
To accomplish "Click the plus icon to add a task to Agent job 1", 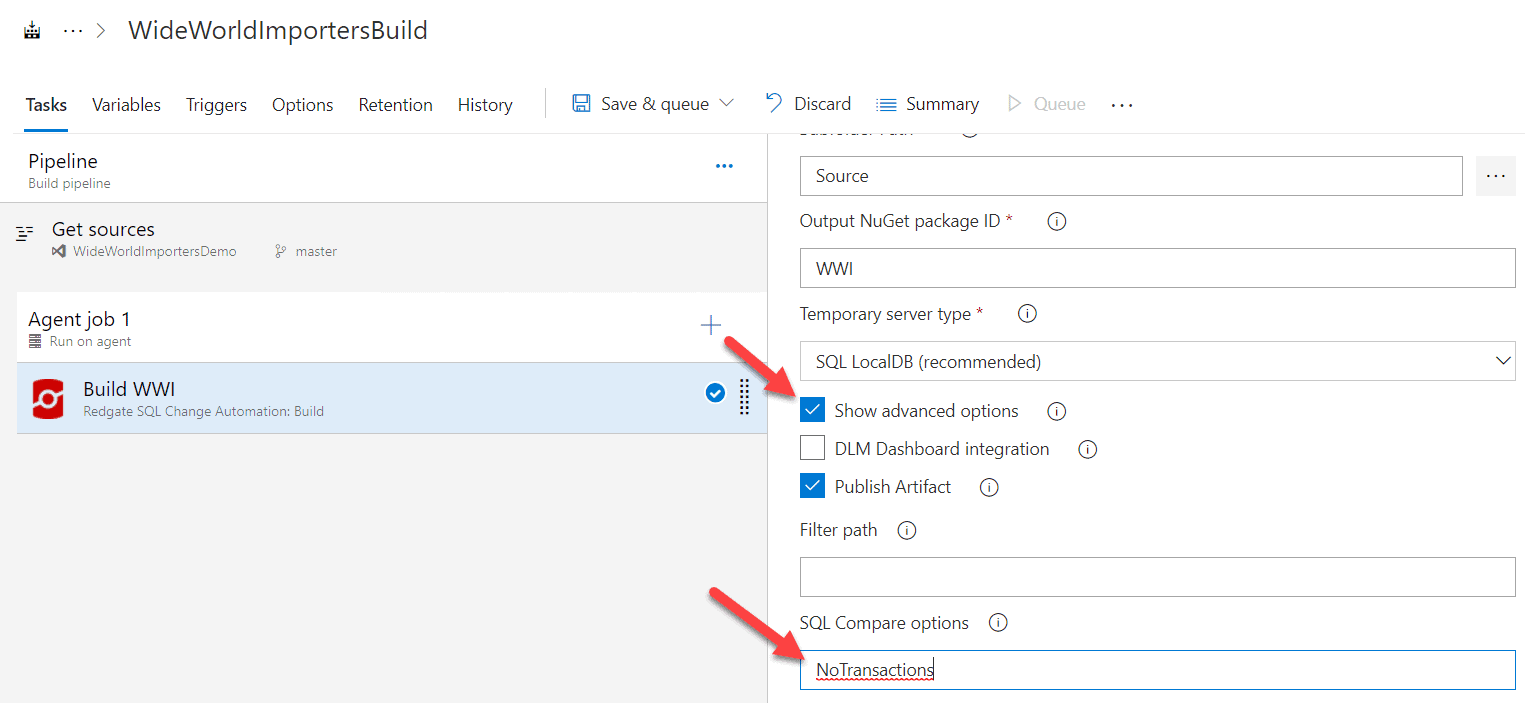I will point(710,324).
